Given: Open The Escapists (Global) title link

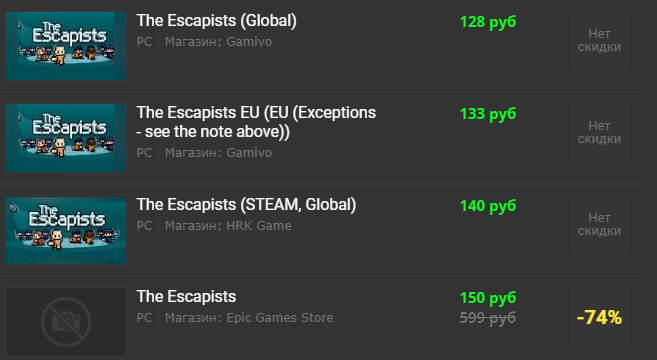Looking at the screenshot, I should coord(216,21).
